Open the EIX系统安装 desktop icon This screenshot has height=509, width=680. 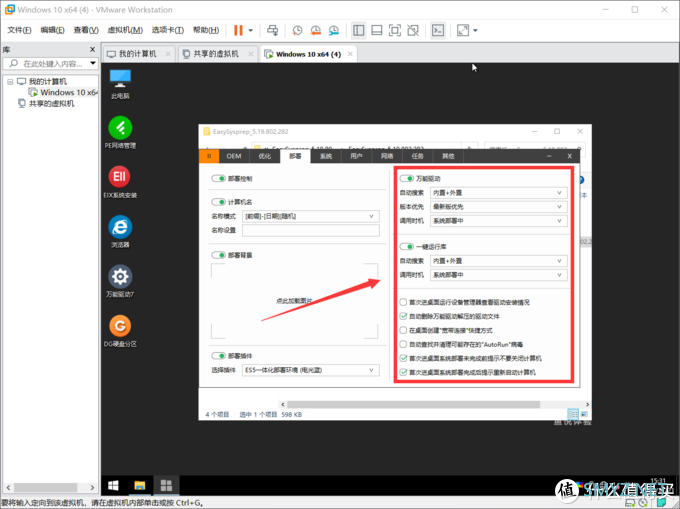[x=120, y=182]
